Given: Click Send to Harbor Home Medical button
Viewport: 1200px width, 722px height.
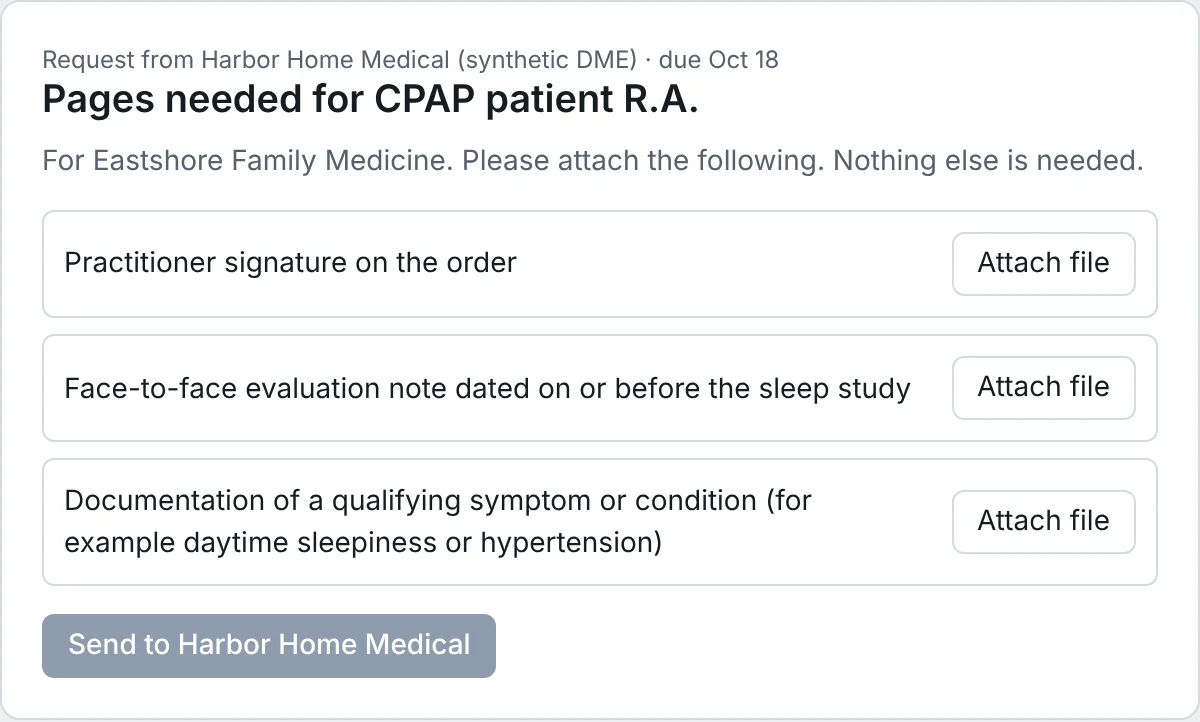Looking at the screenshot, I should point(269,646).
